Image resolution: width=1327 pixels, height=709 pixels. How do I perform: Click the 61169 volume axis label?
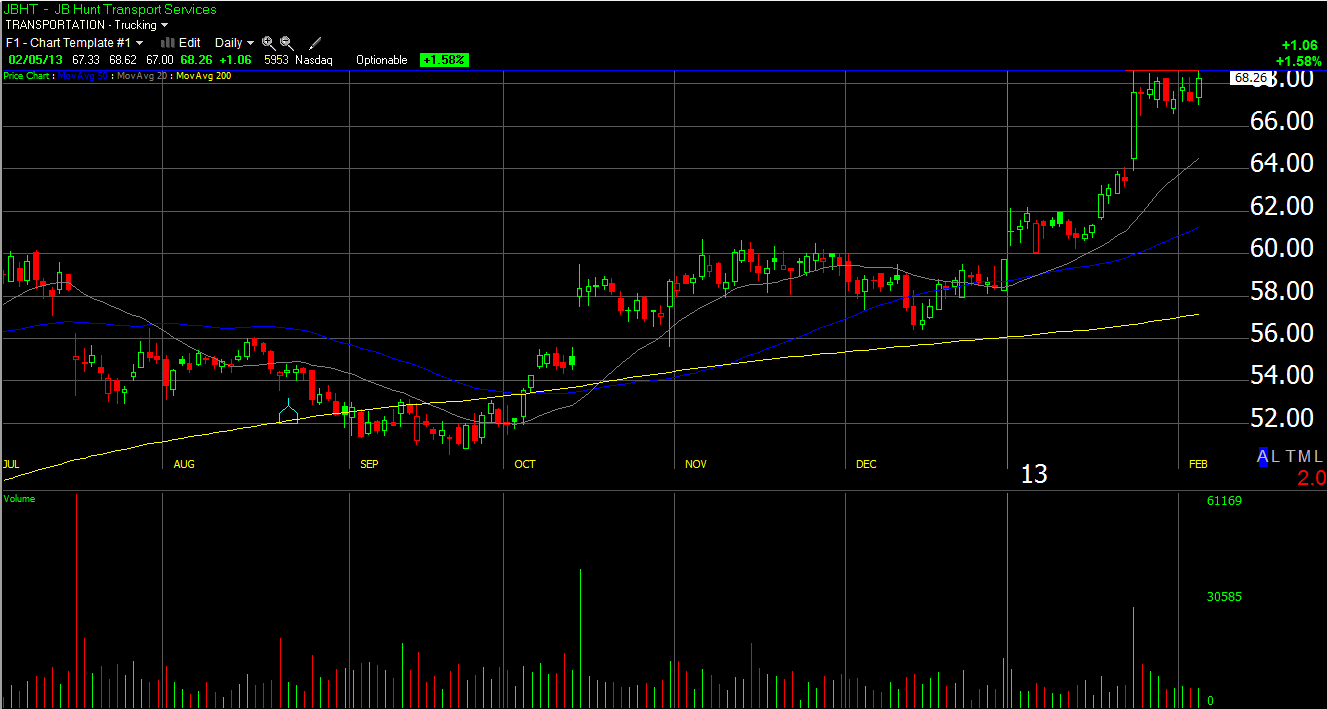[1224, 500]
